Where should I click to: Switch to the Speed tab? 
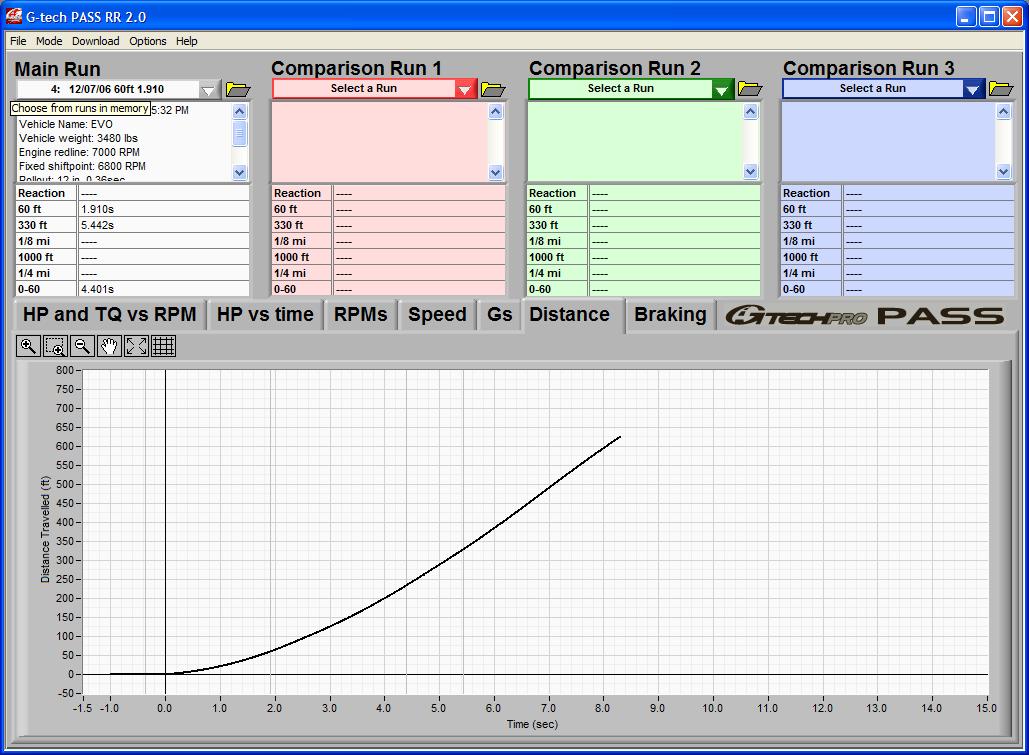(437, 314)
